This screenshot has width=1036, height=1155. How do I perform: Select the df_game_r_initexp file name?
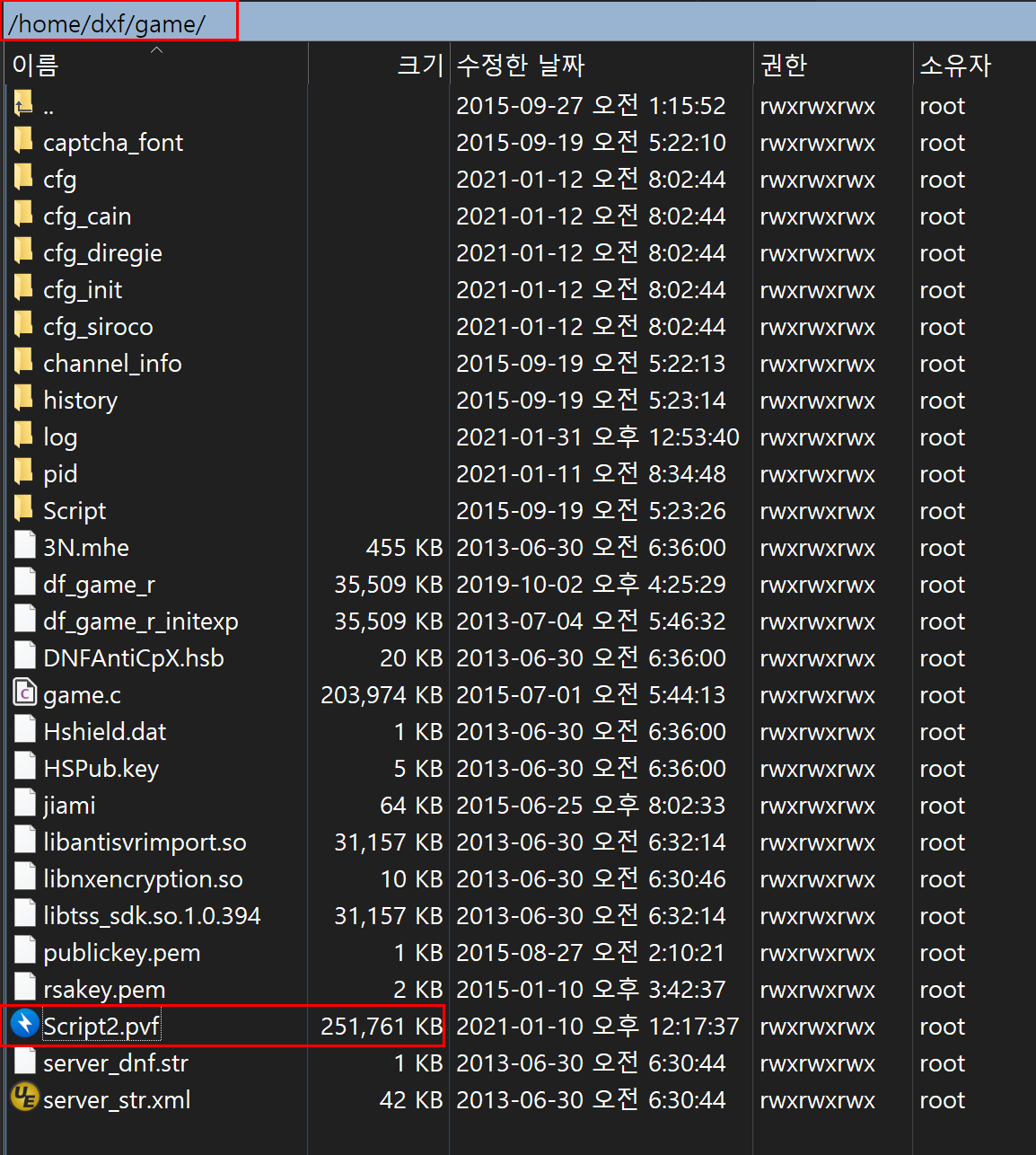click(x=141, y=622)
